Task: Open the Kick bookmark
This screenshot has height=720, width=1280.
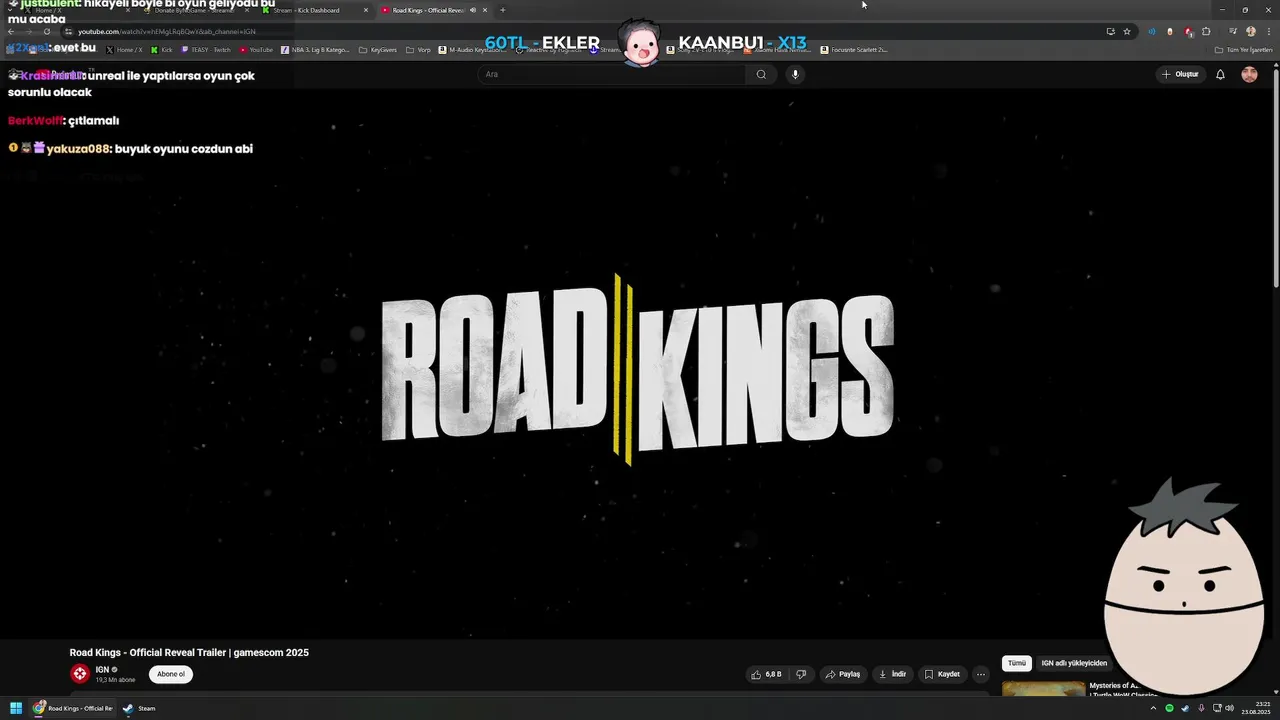Action: pos(161,49)
